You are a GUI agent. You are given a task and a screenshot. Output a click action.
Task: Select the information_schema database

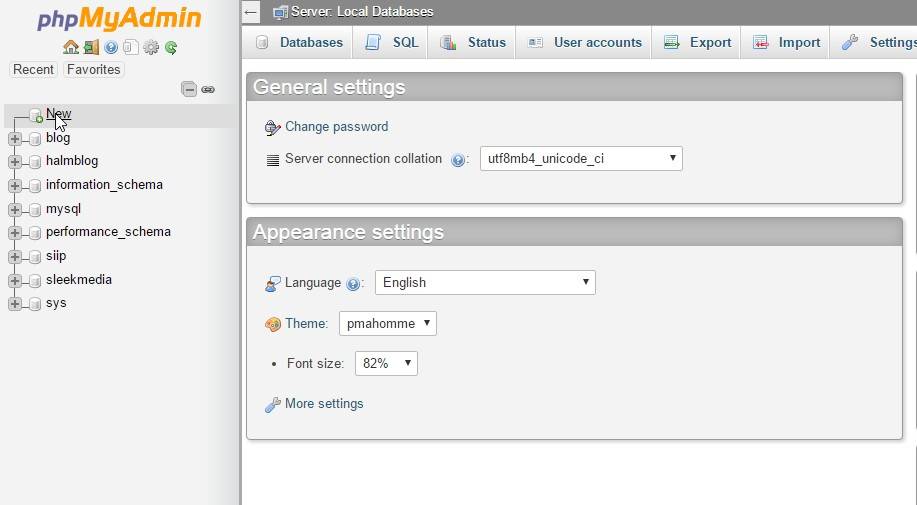pyautogui.click(x=104, y=185)
